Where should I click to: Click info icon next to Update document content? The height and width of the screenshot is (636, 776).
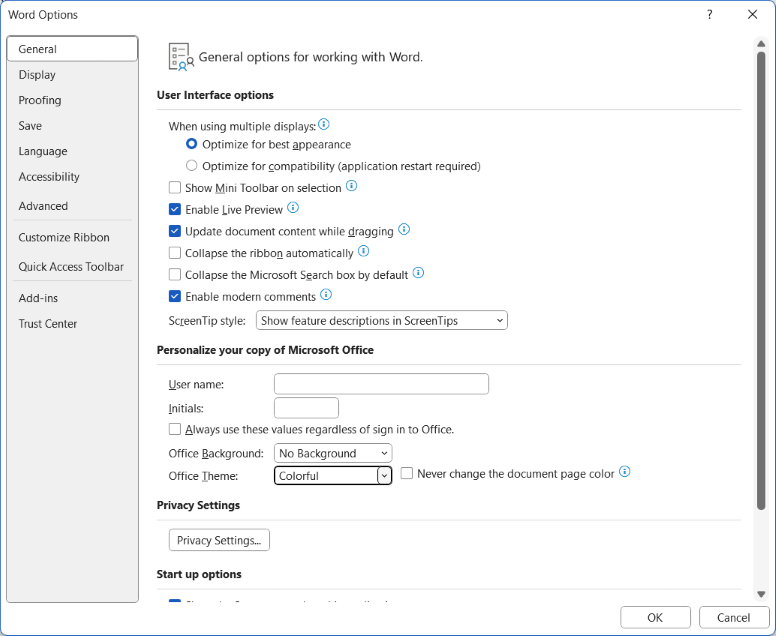pyautogui.click(x=404, y=229)
